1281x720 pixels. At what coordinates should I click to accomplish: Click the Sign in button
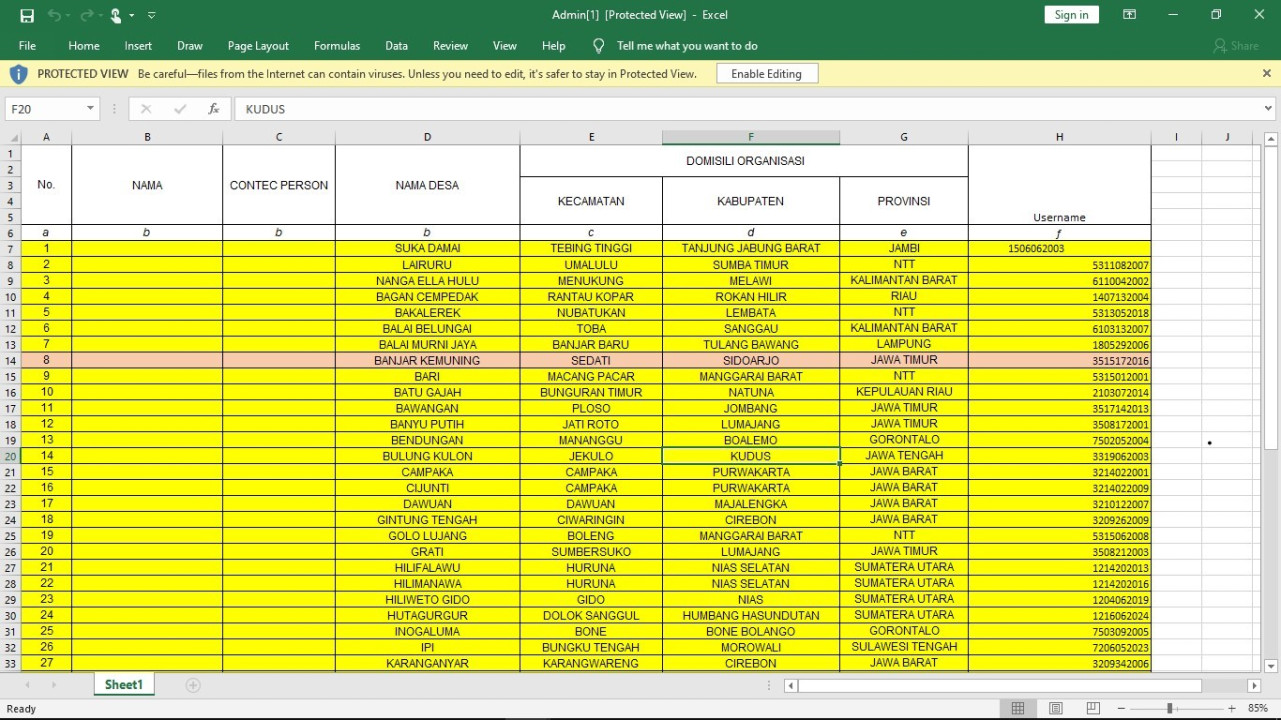coord(1071,15)
